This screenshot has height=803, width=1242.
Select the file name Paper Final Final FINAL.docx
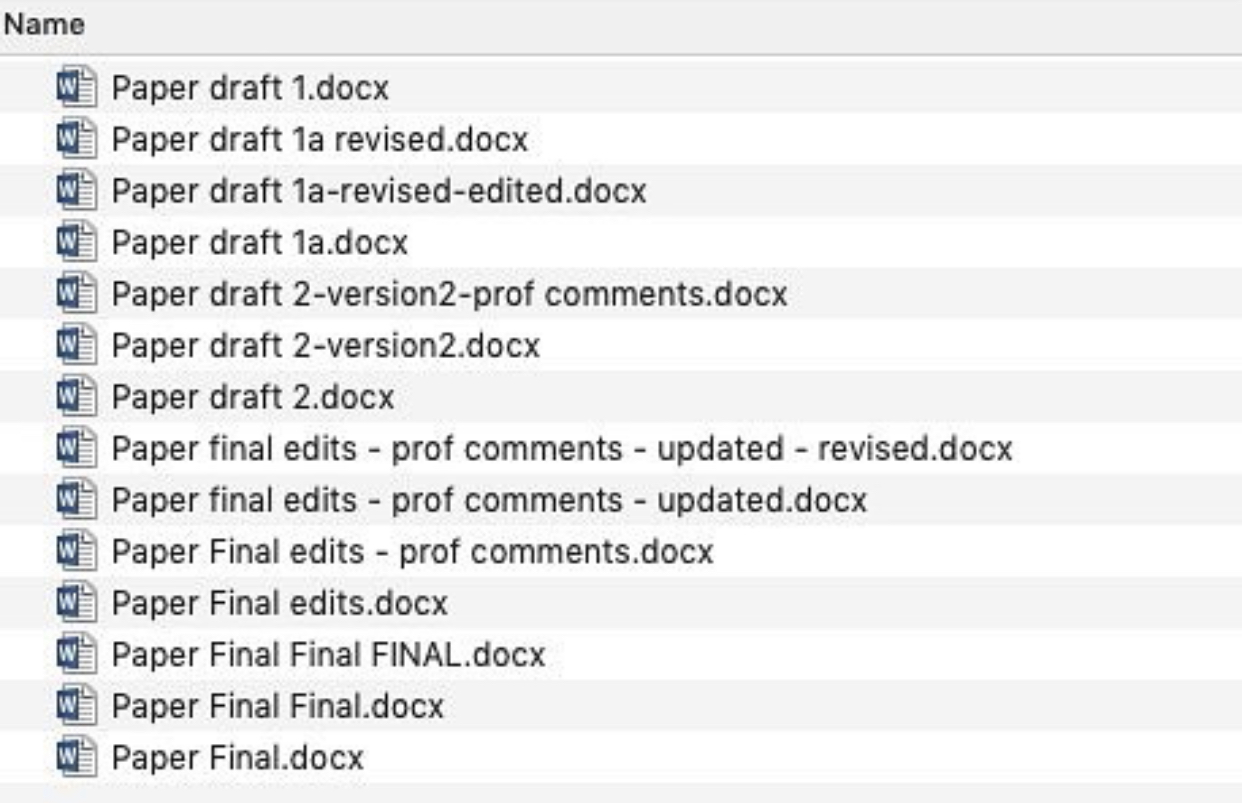(328, 655)
